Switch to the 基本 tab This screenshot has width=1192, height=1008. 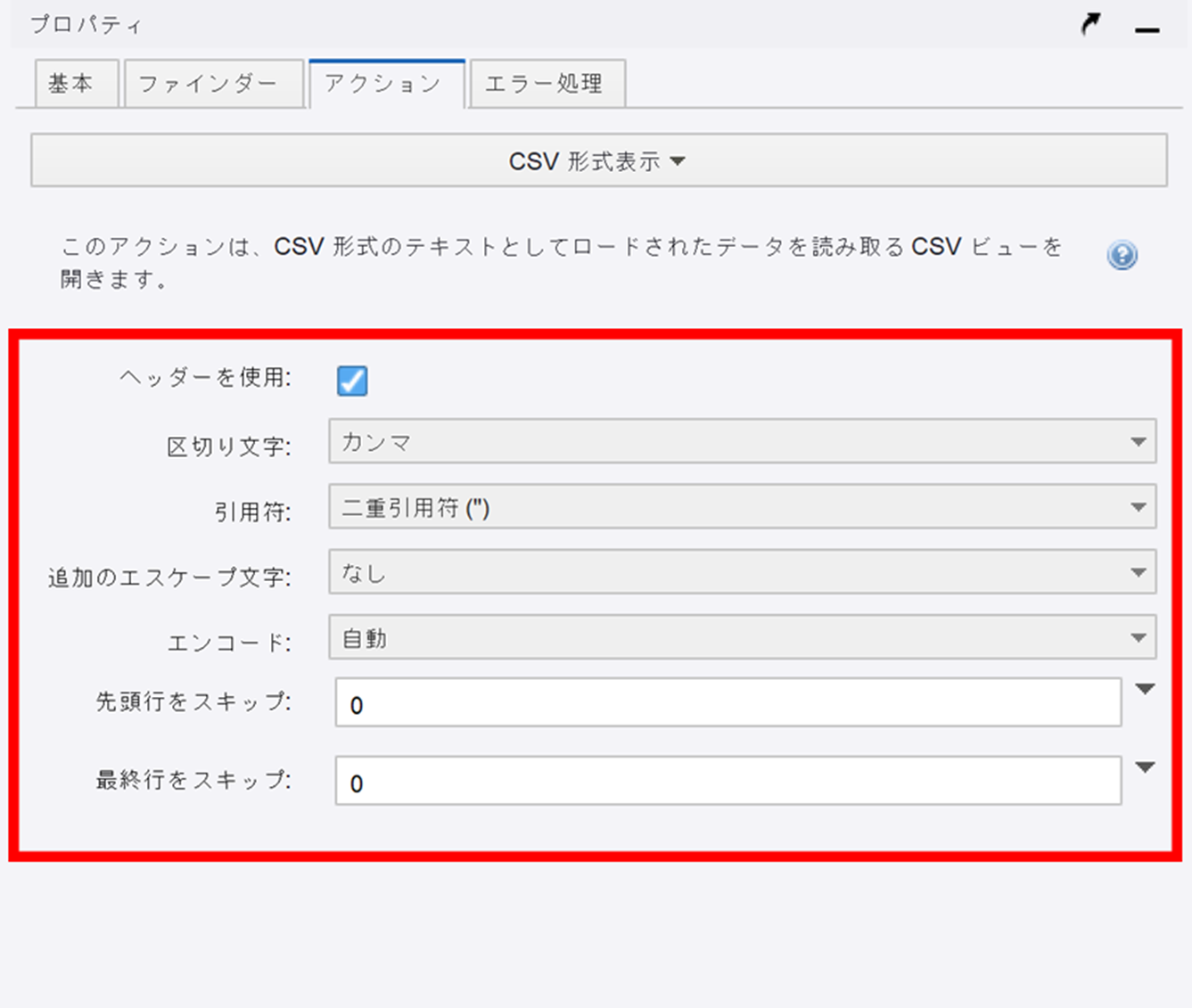coord(71,84)
